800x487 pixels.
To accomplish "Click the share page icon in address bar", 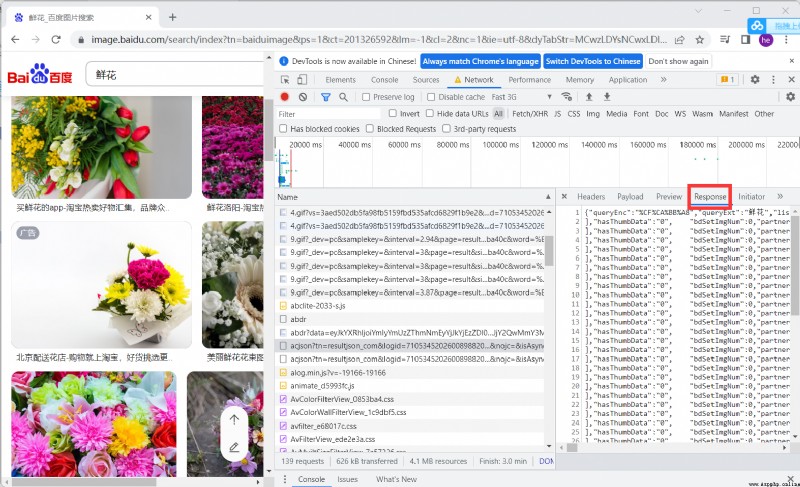I will coord(680,39).
